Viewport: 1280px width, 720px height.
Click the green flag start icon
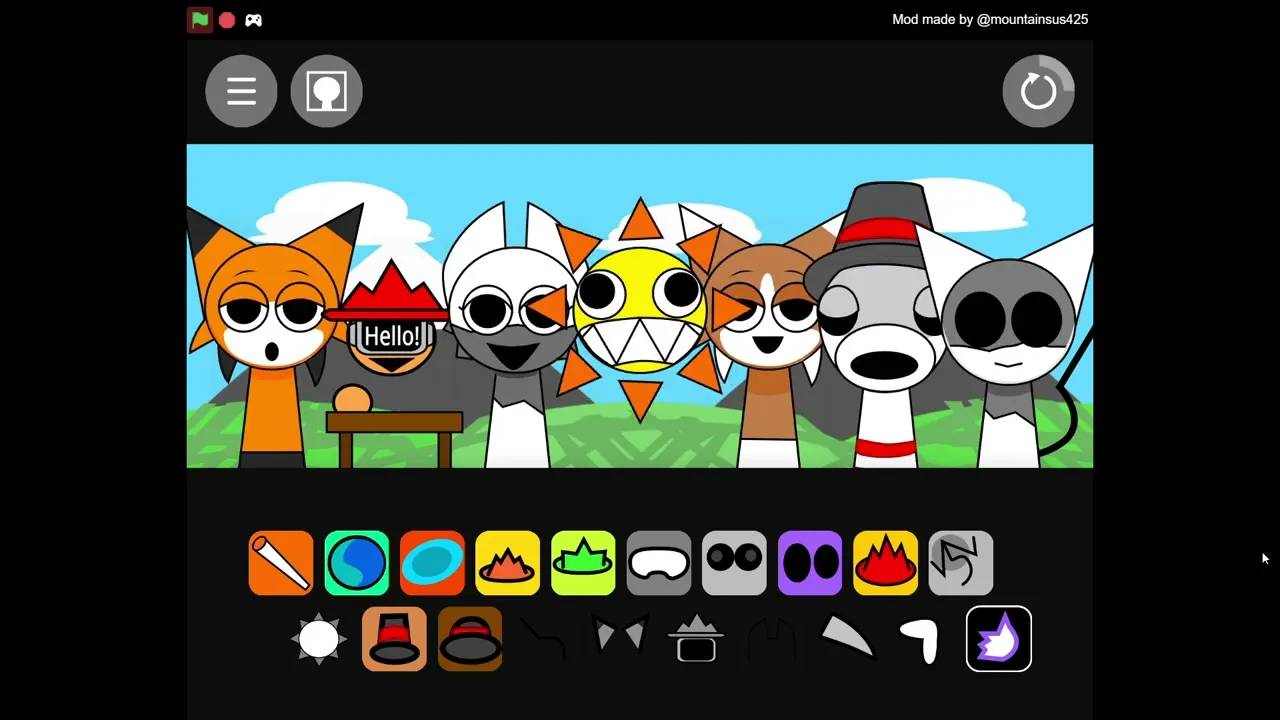(200, 20)
